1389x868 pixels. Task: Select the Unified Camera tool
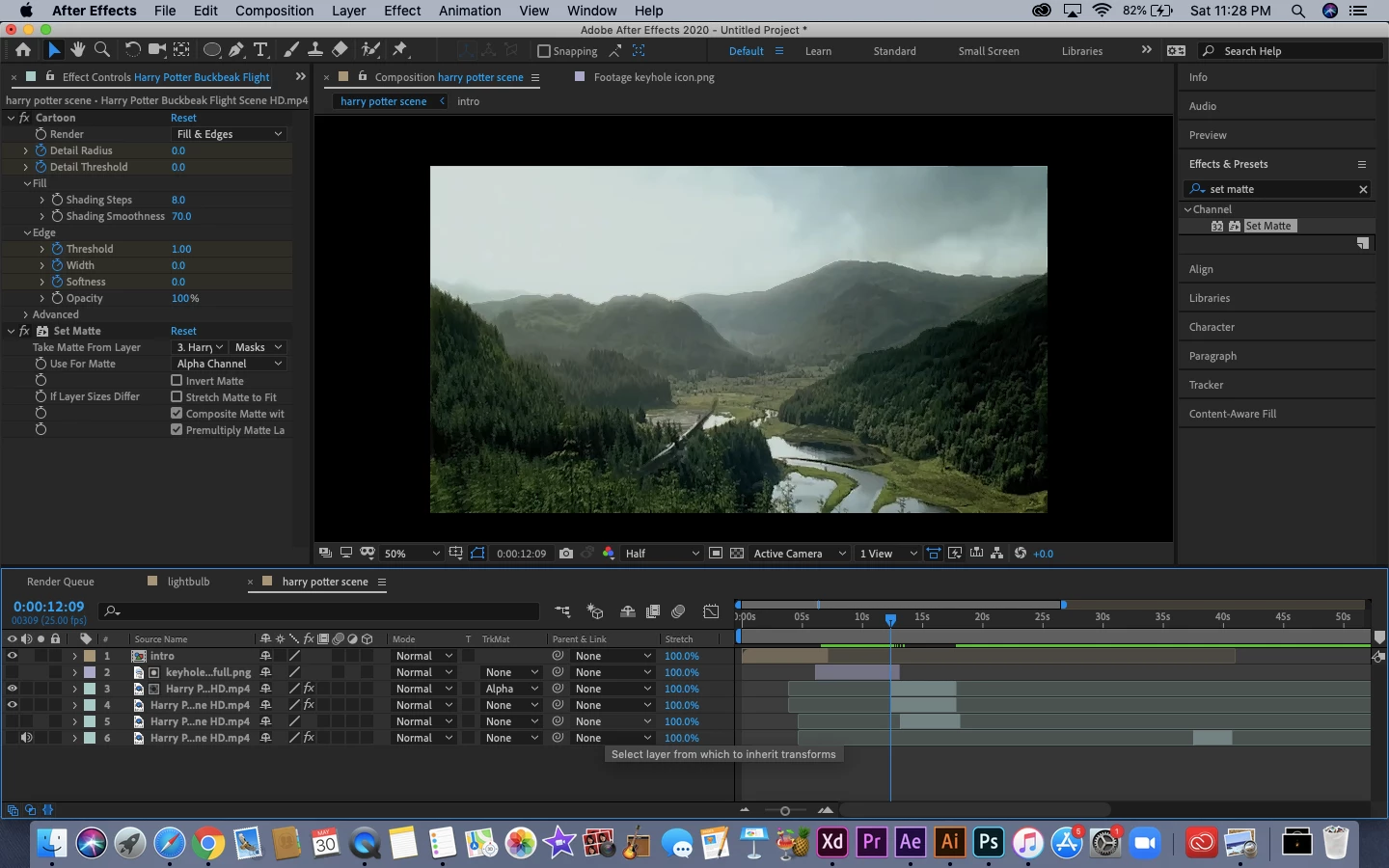click(x=156, y=50)
